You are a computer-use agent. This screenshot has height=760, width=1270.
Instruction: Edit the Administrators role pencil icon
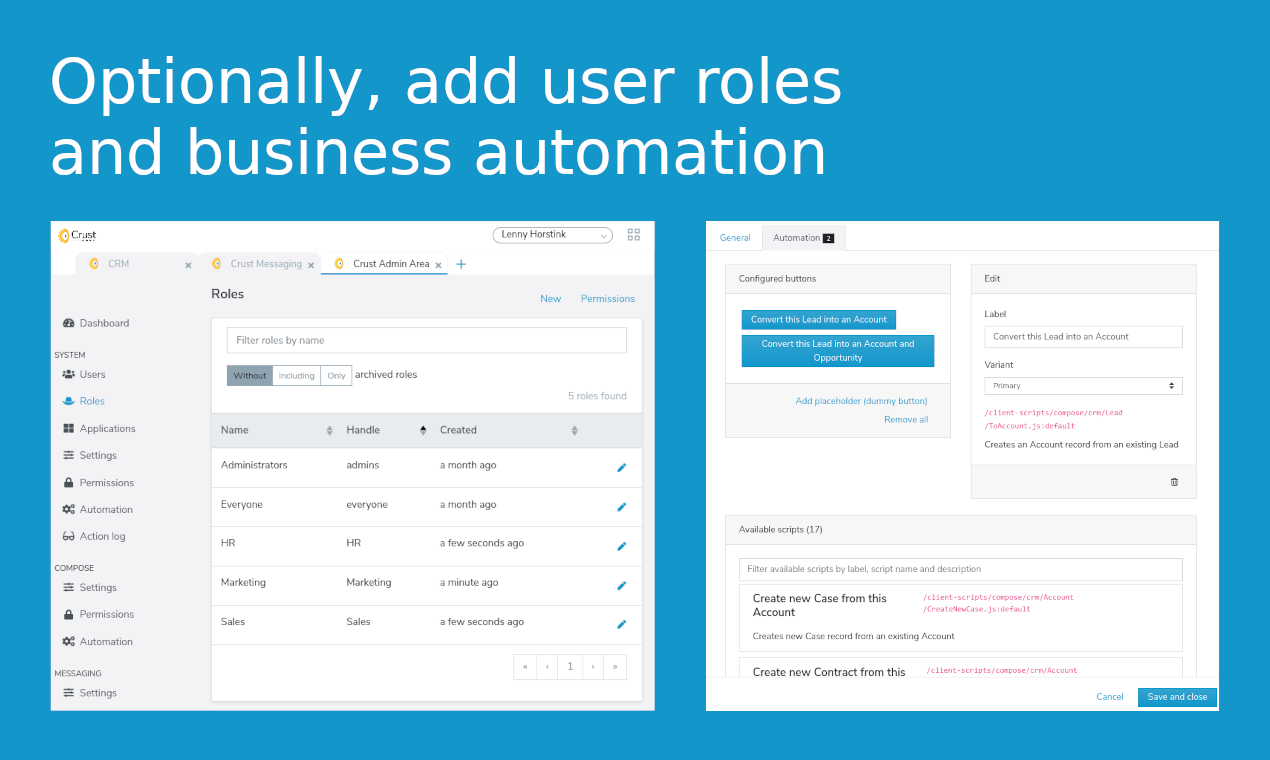[x=621, y=467]
